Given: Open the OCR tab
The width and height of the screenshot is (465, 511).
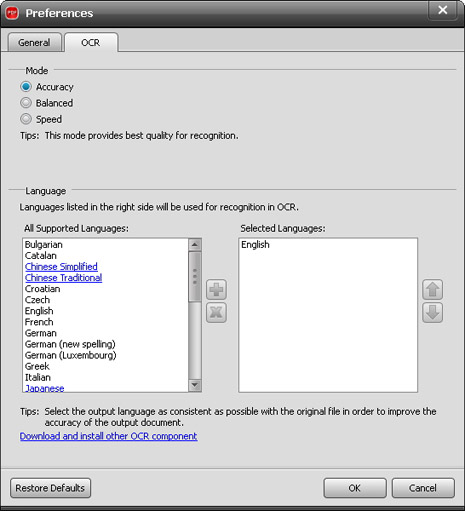Looking at the screenshot, I should (x=91, y=42).
